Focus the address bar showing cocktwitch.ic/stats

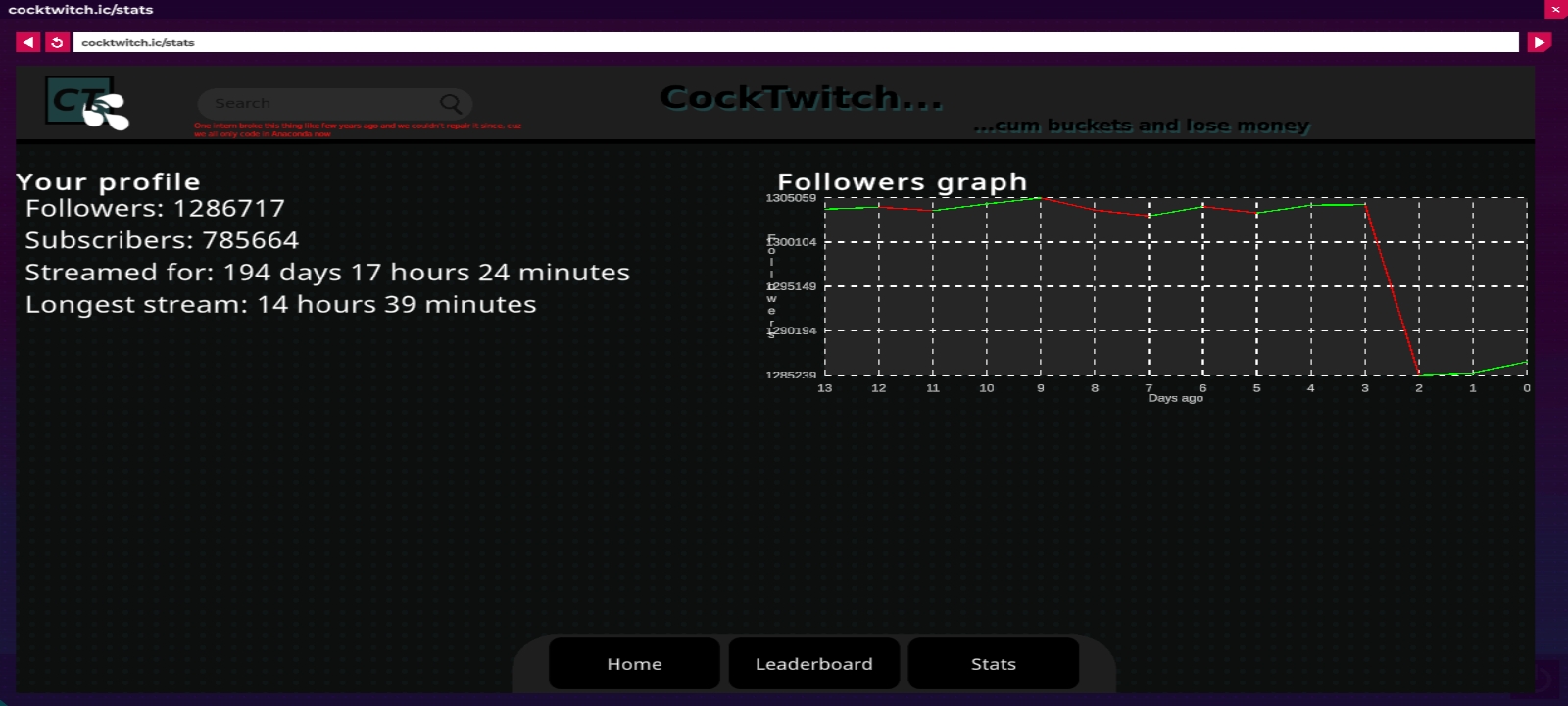[796, 42]
